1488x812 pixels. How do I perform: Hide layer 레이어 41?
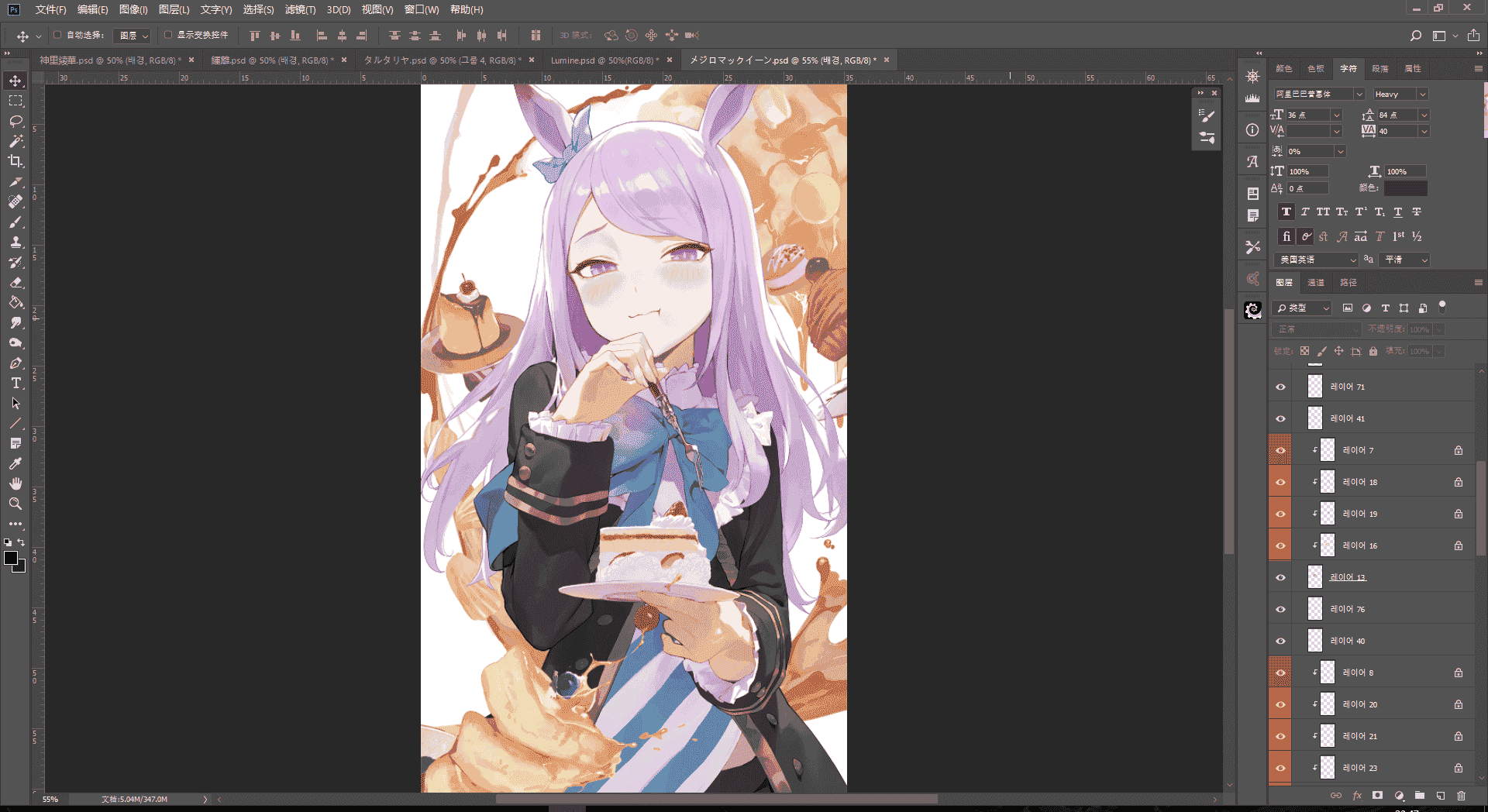click(1280, 418)
